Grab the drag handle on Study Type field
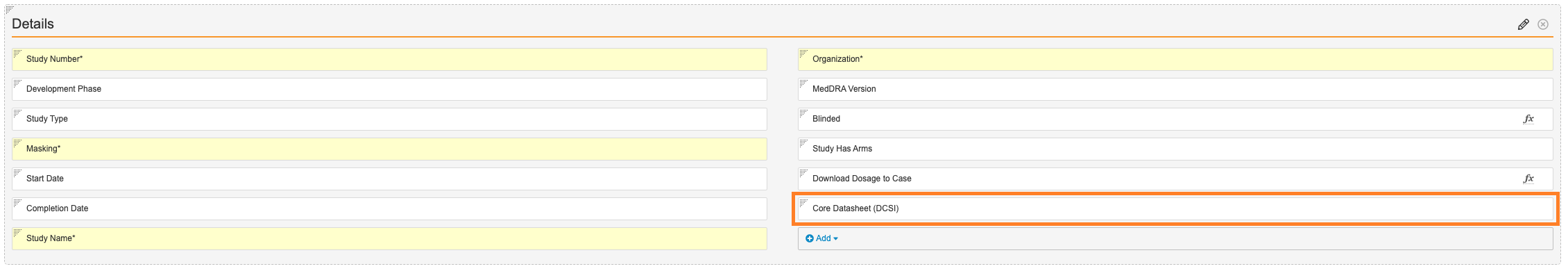Viewport: 1568px width, 271px height. [18, 113]
